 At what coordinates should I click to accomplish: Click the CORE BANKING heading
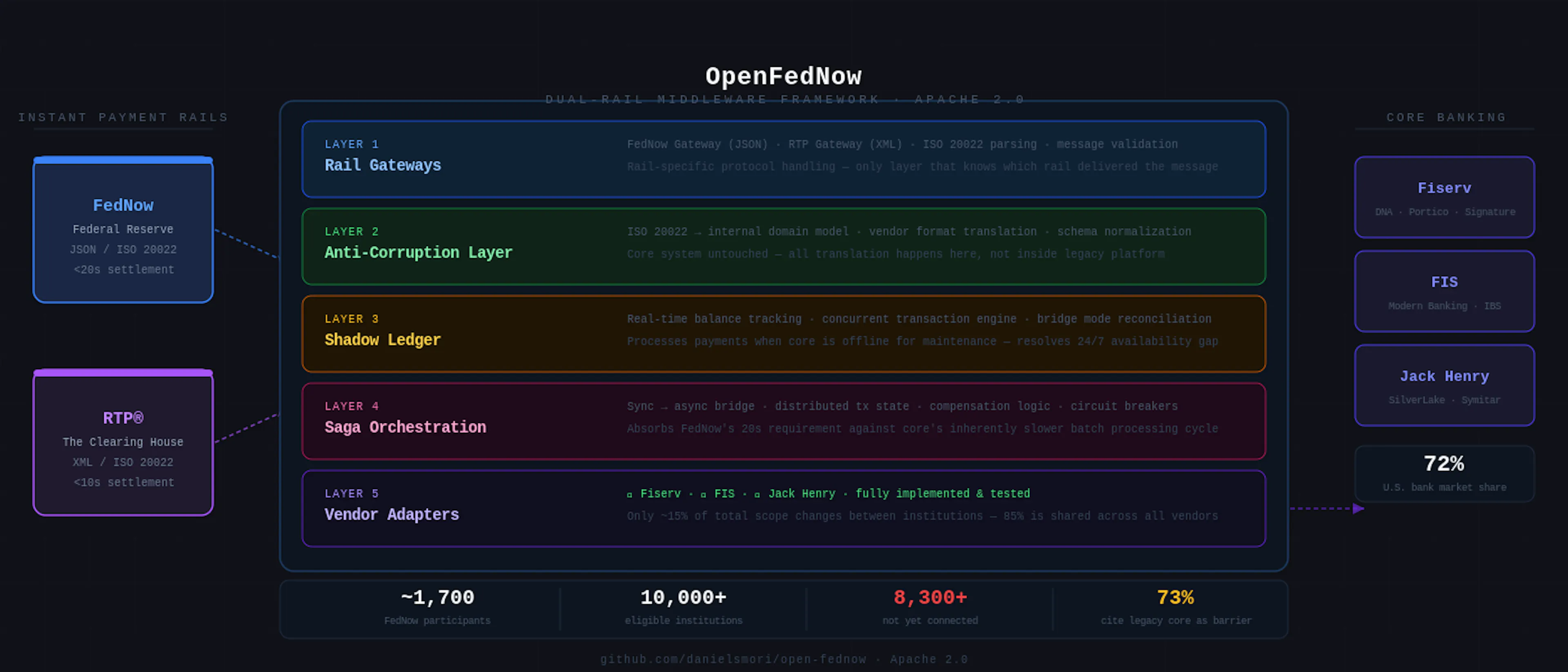[1446, 117]
